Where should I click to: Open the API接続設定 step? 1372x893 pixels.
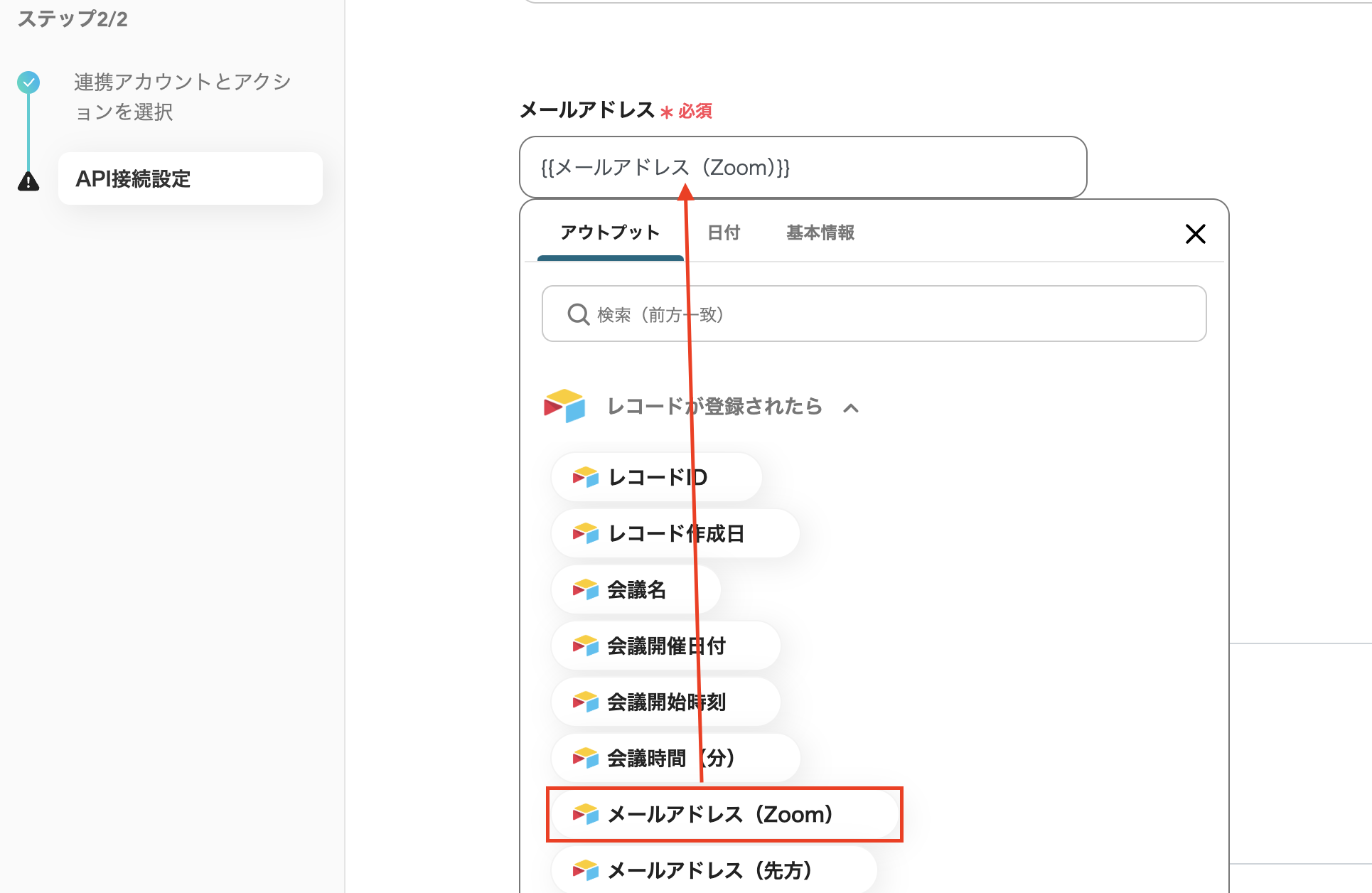point(190,178)
